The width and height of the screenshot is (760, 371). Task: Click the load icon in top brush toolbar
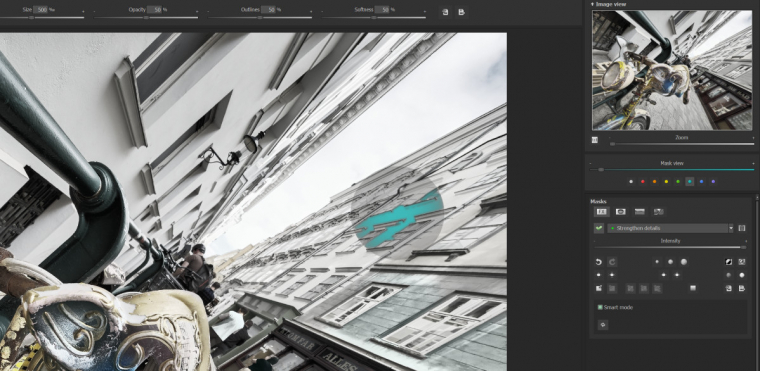coord(445,12)
